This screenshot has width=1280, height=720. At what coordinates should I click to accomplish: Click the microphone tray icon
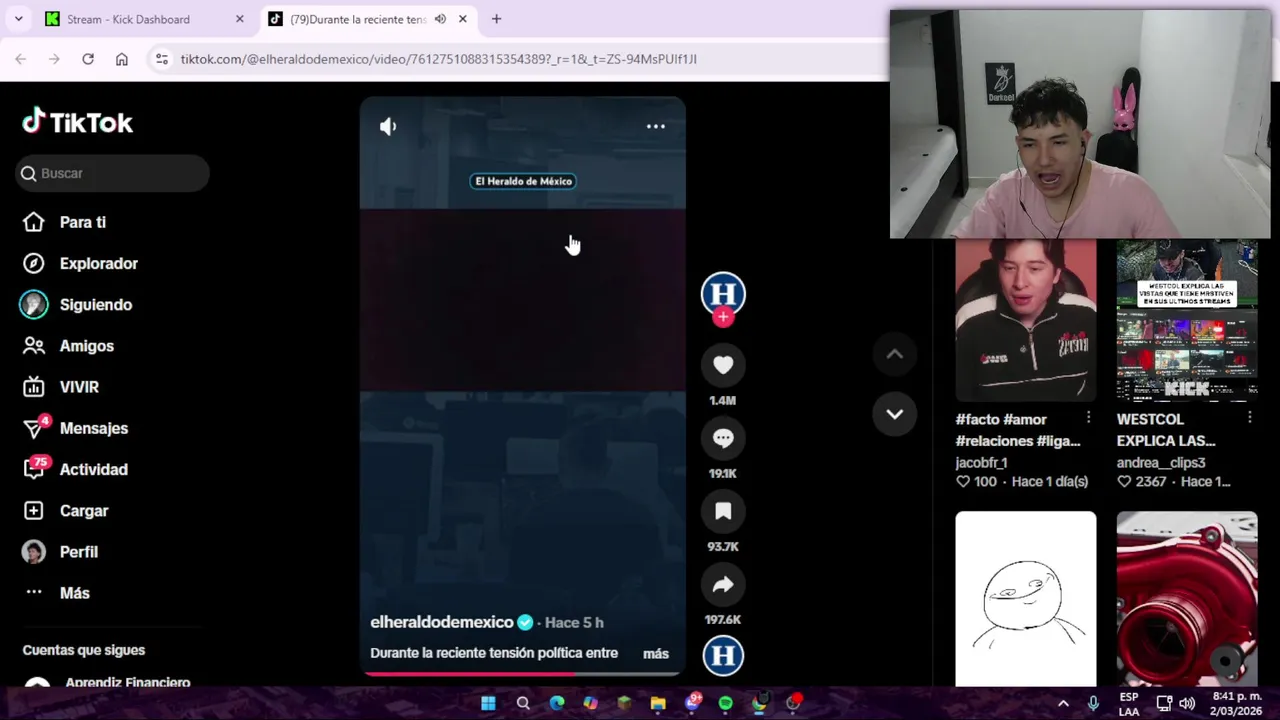click(x=1093, y=703)
